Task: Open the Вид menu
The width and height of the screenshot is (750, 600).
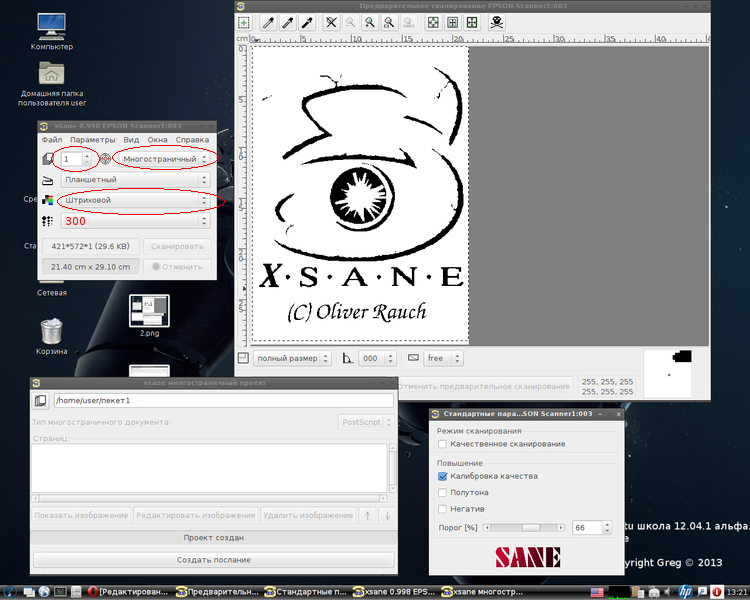Action: tap(131, 140)
